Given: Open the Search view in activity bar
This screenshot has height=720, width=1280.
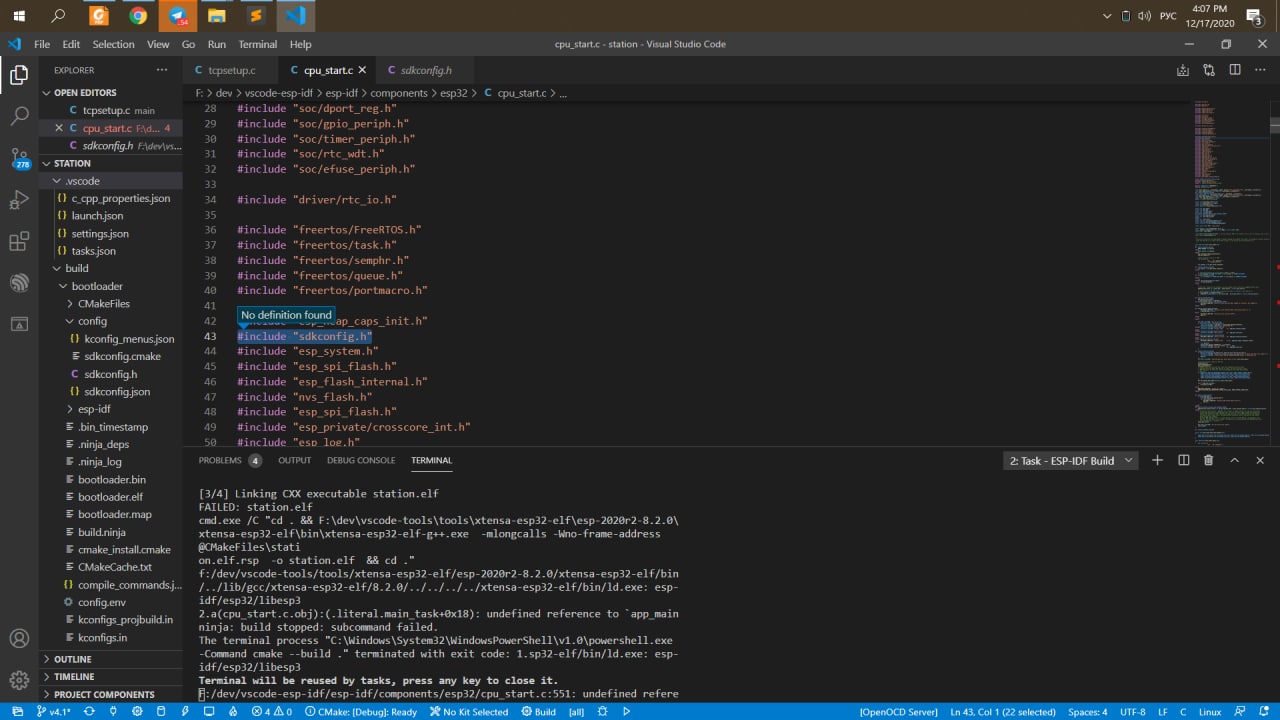Looking at the screenshot, I should pos(19,116).
